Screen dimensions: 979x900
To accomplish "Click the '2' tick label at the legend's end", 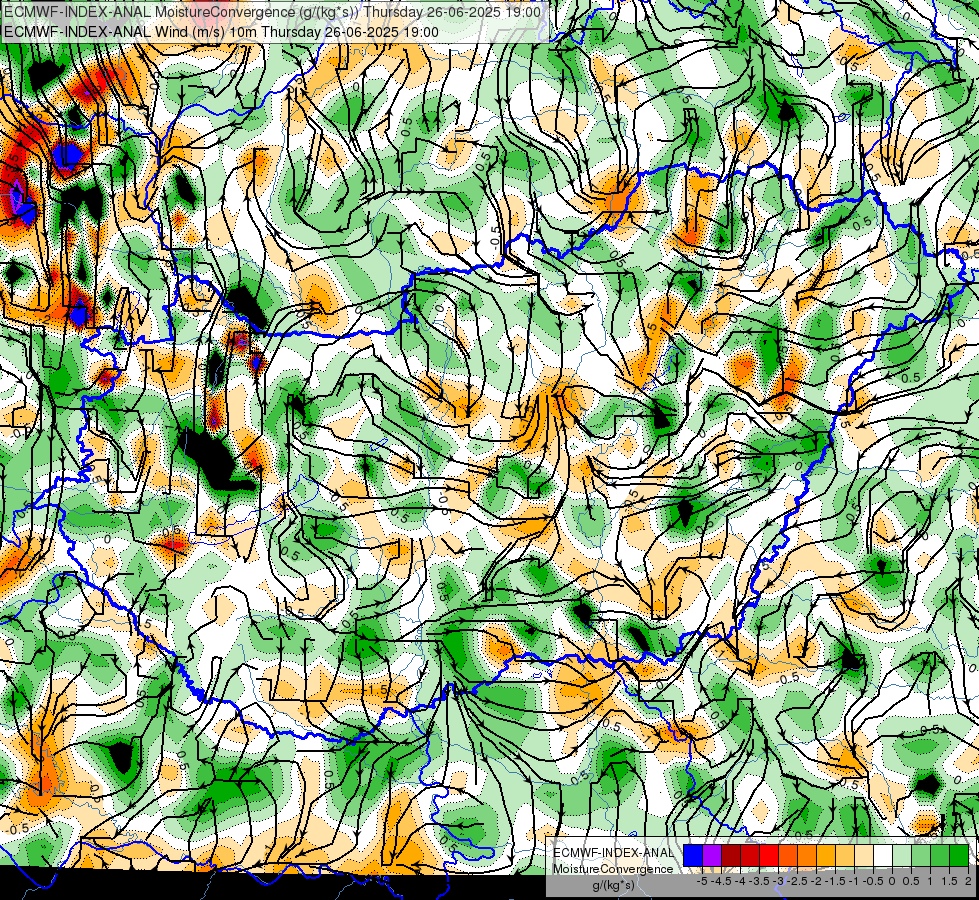I will [x=968, y=881].
